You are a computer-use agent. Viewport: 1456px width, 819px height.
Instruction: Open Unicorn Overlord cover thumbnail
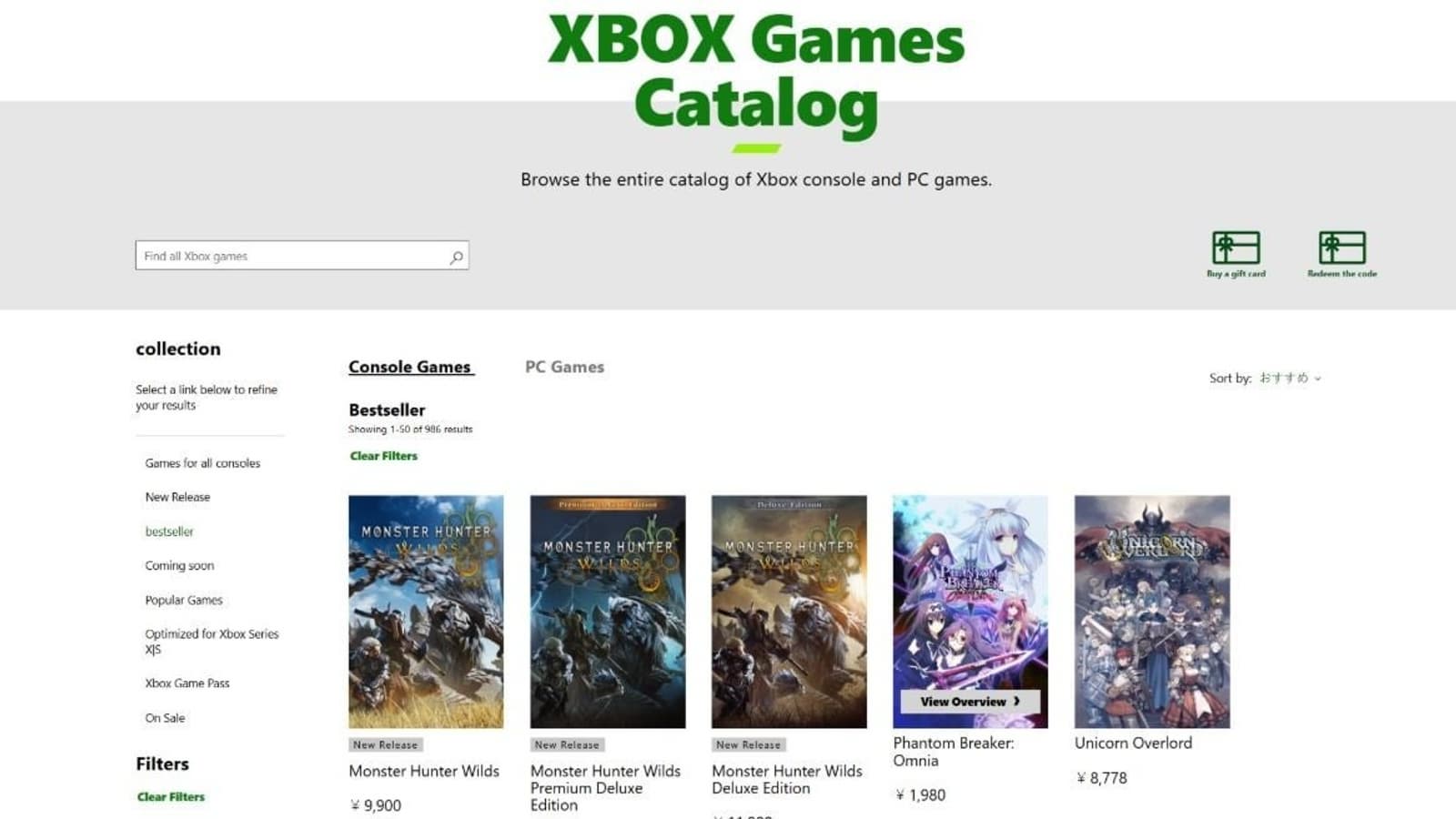(x=1152, y=611)
